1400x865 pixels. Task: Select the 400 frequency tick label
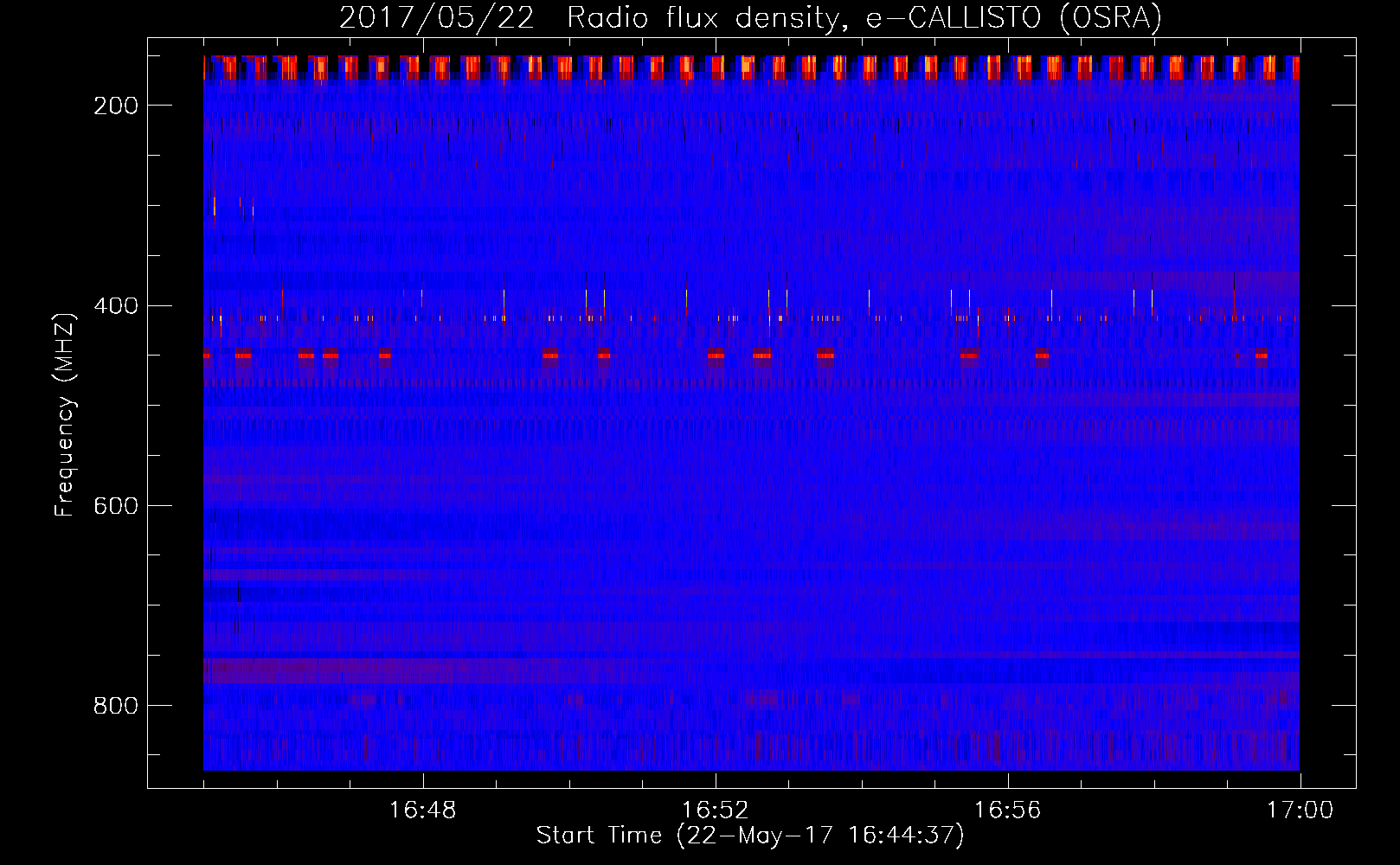point(116,306)
